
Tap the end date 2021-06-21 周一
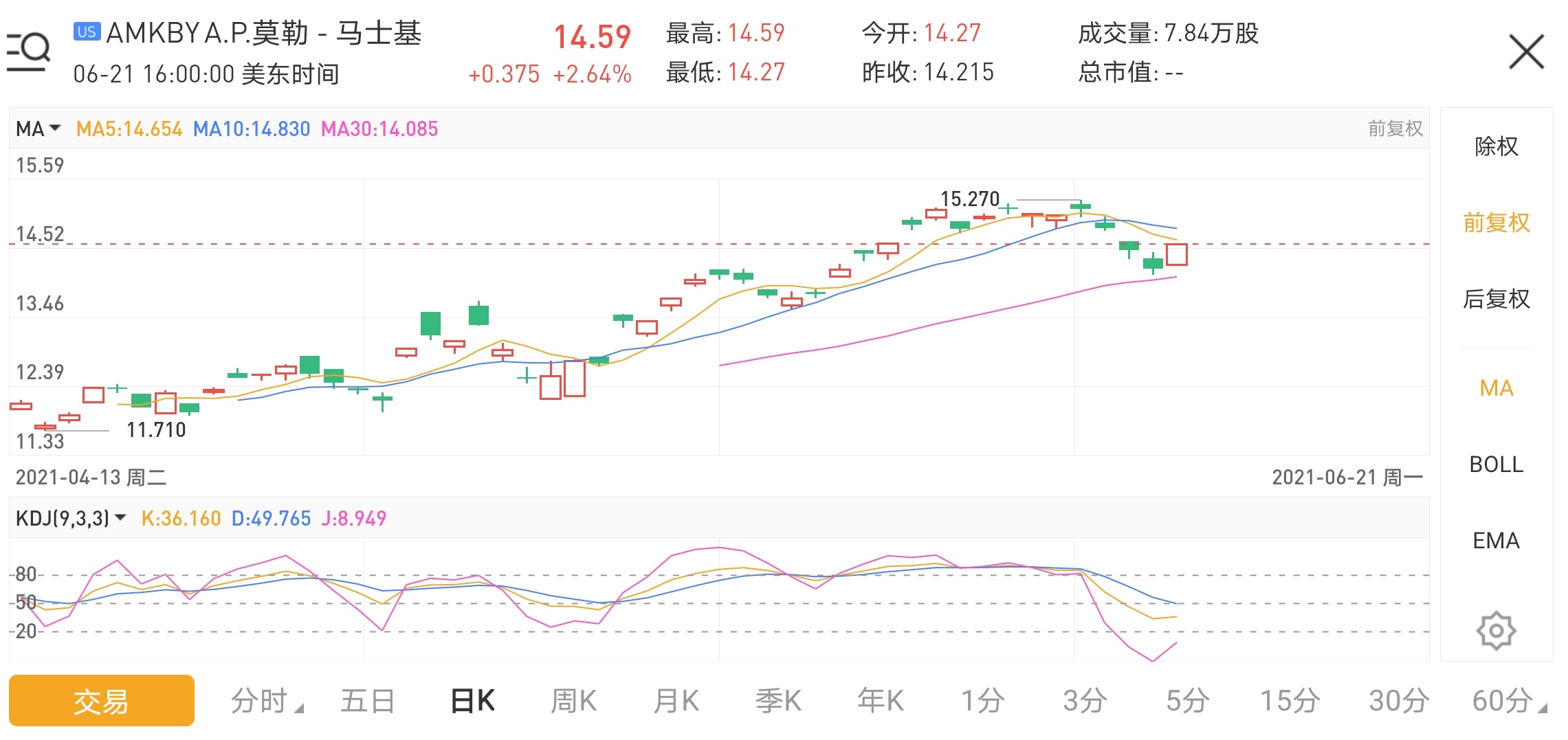[1347, 478]
